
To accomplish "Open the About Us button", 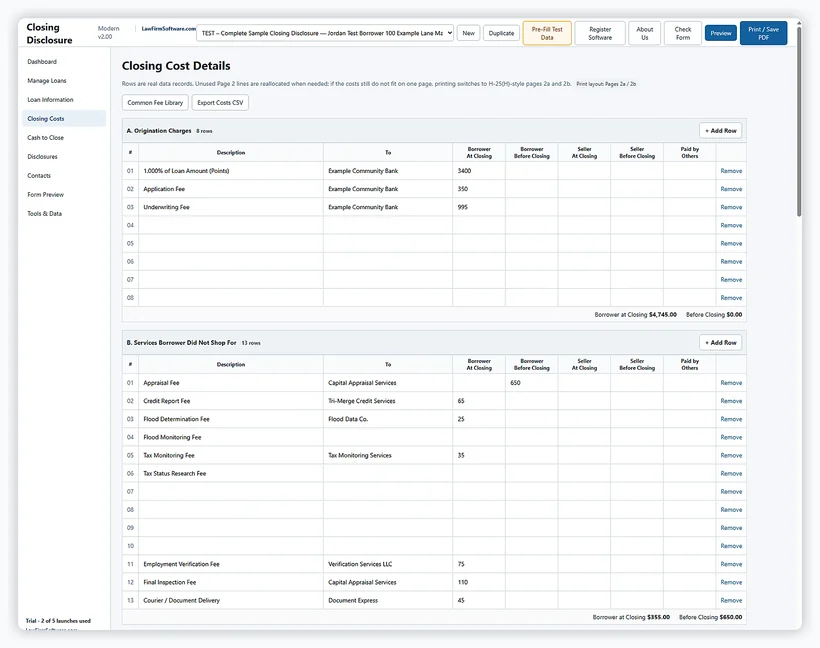I will pyautogui.click(x=644, y=33).
